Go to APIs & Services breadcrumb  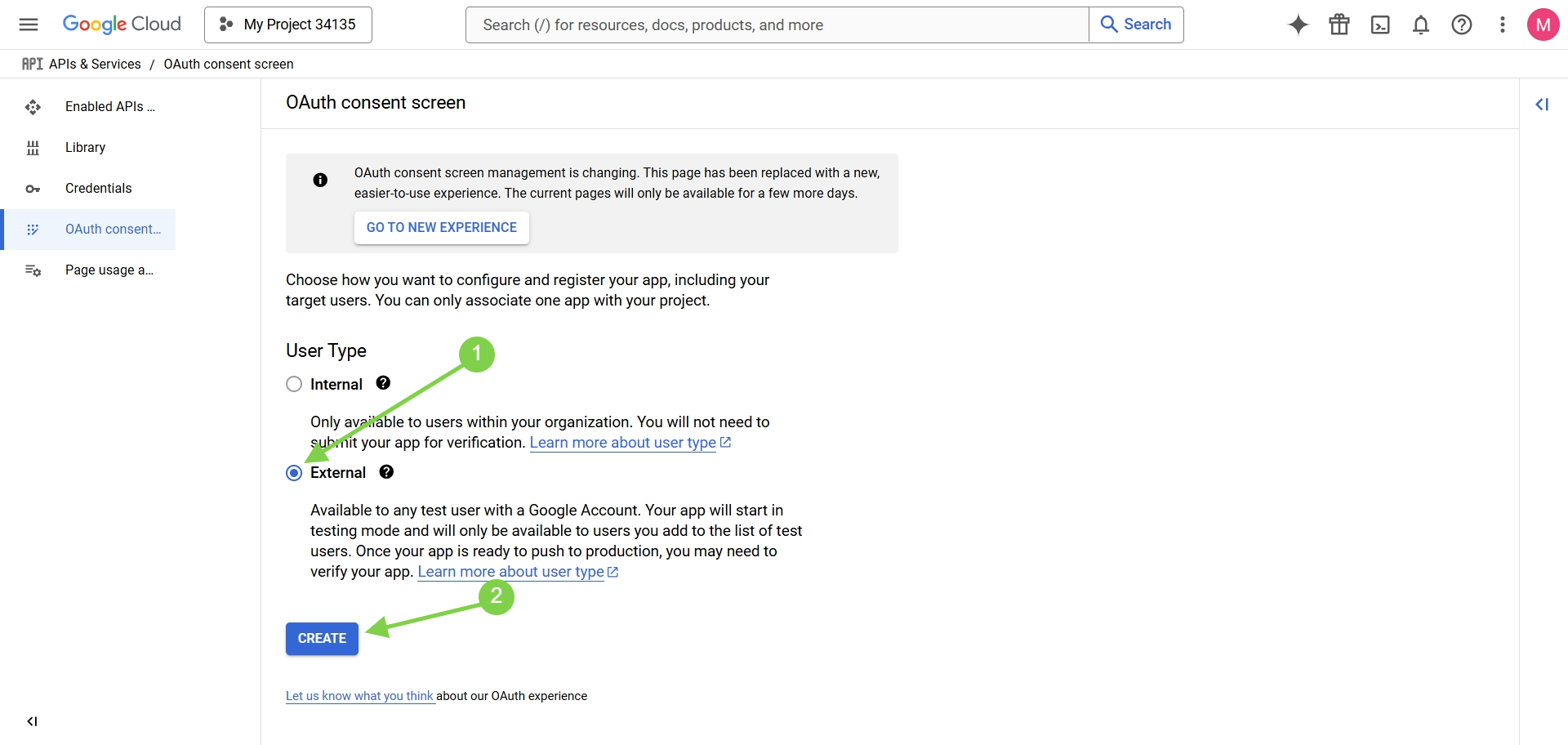click(x=95, y=64)
